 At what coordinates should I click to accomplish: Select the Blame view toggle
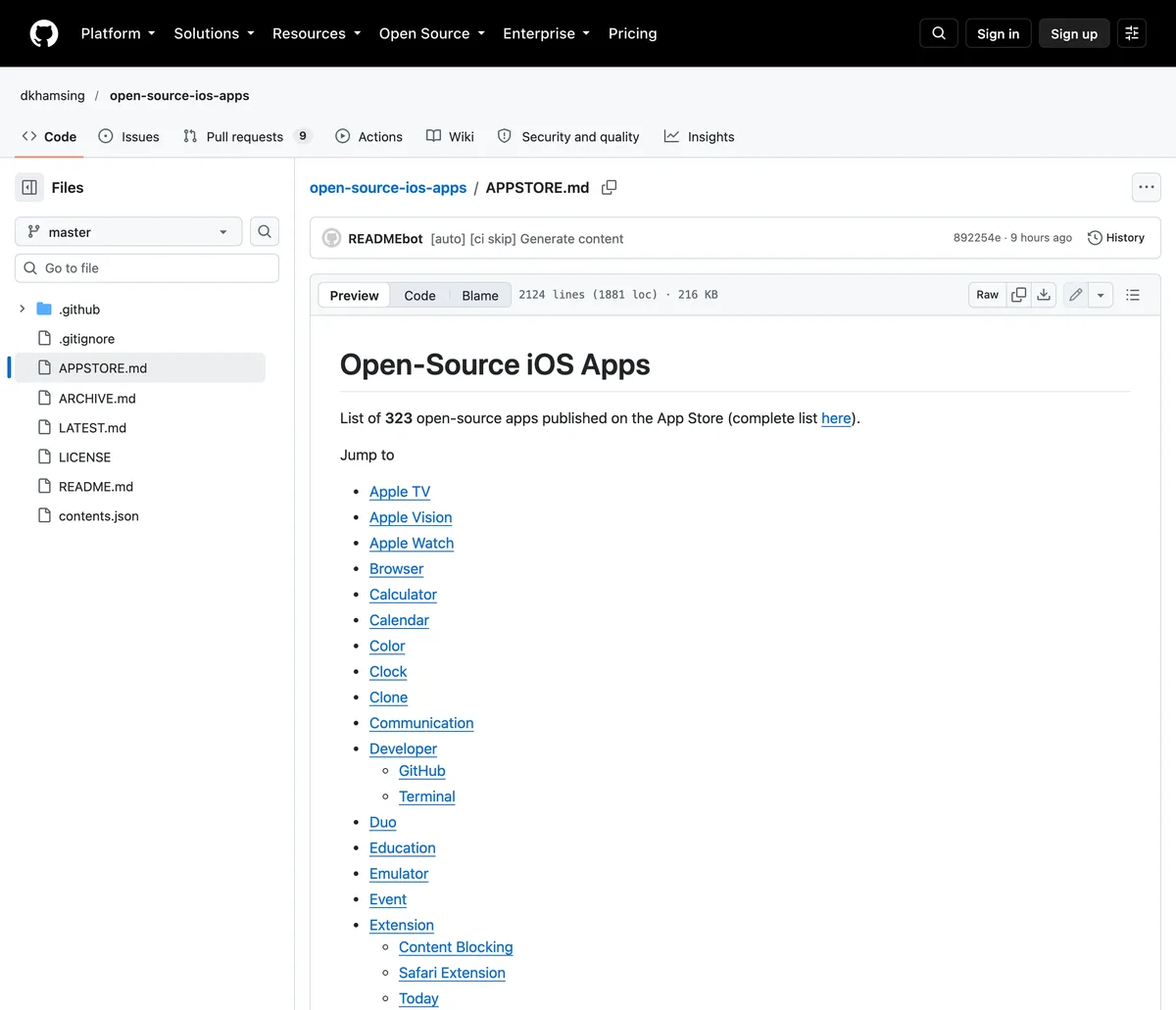(x=480, y=295)
